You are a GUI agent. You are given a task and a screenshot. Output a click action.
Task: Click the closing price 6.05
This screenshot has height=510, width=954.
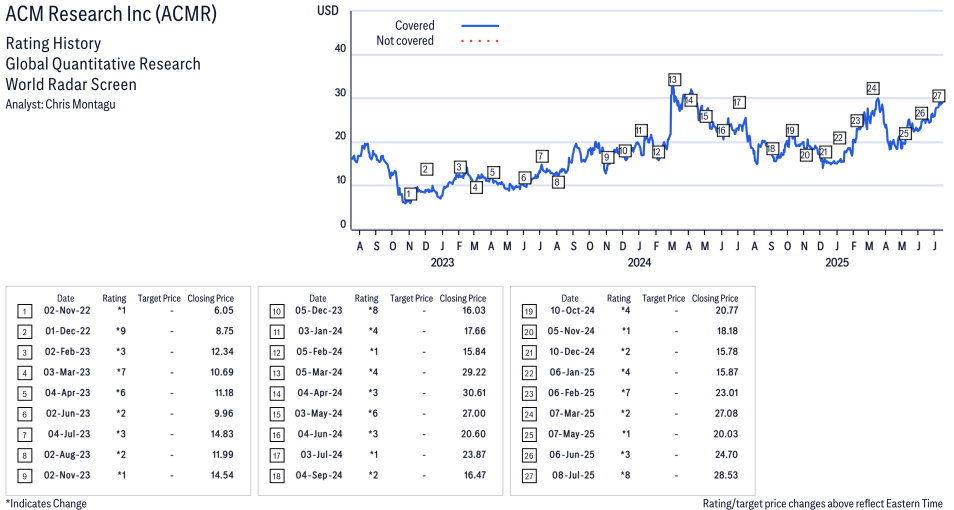click(223, 310)
